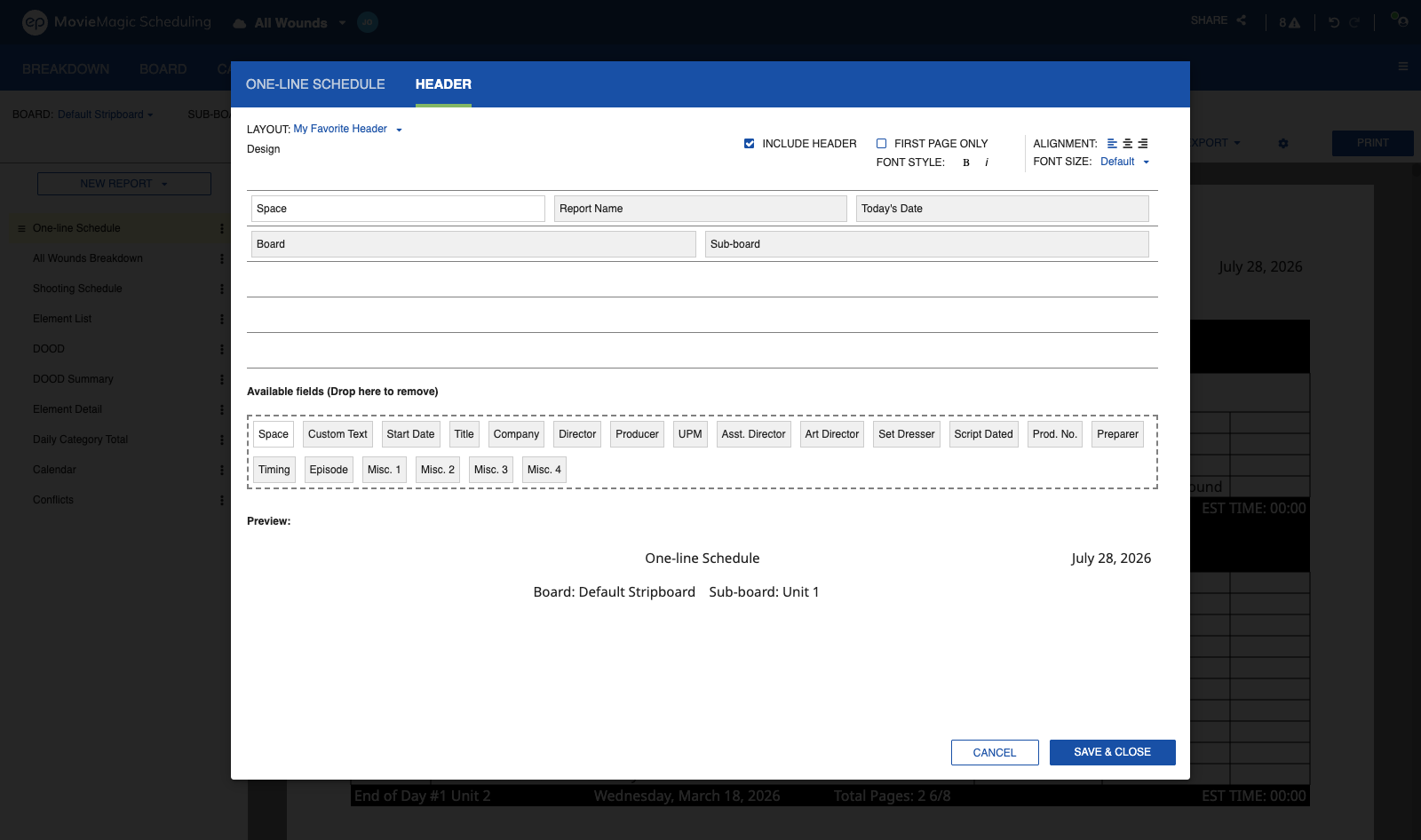
Task: Click the settings gear next to Export
Action: tap(1283, 143)
